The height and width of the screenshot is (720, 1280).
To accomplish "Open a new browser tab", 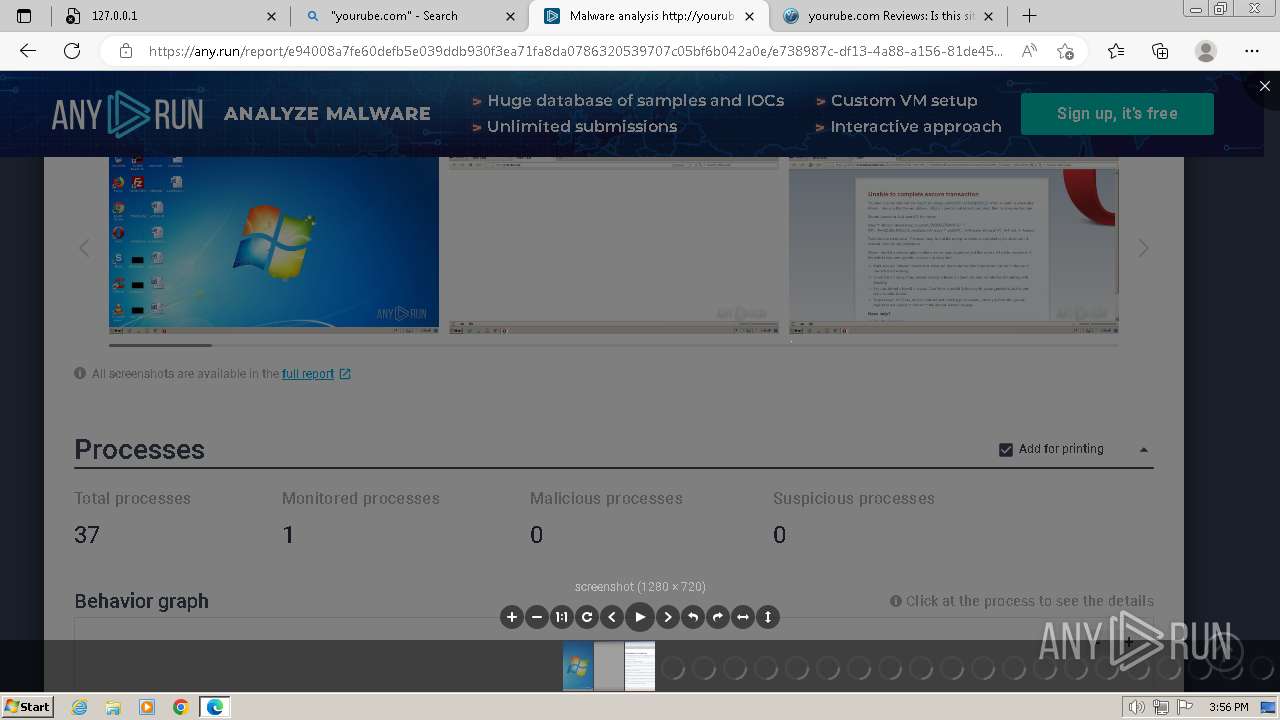I will (x=1029, y=16).
